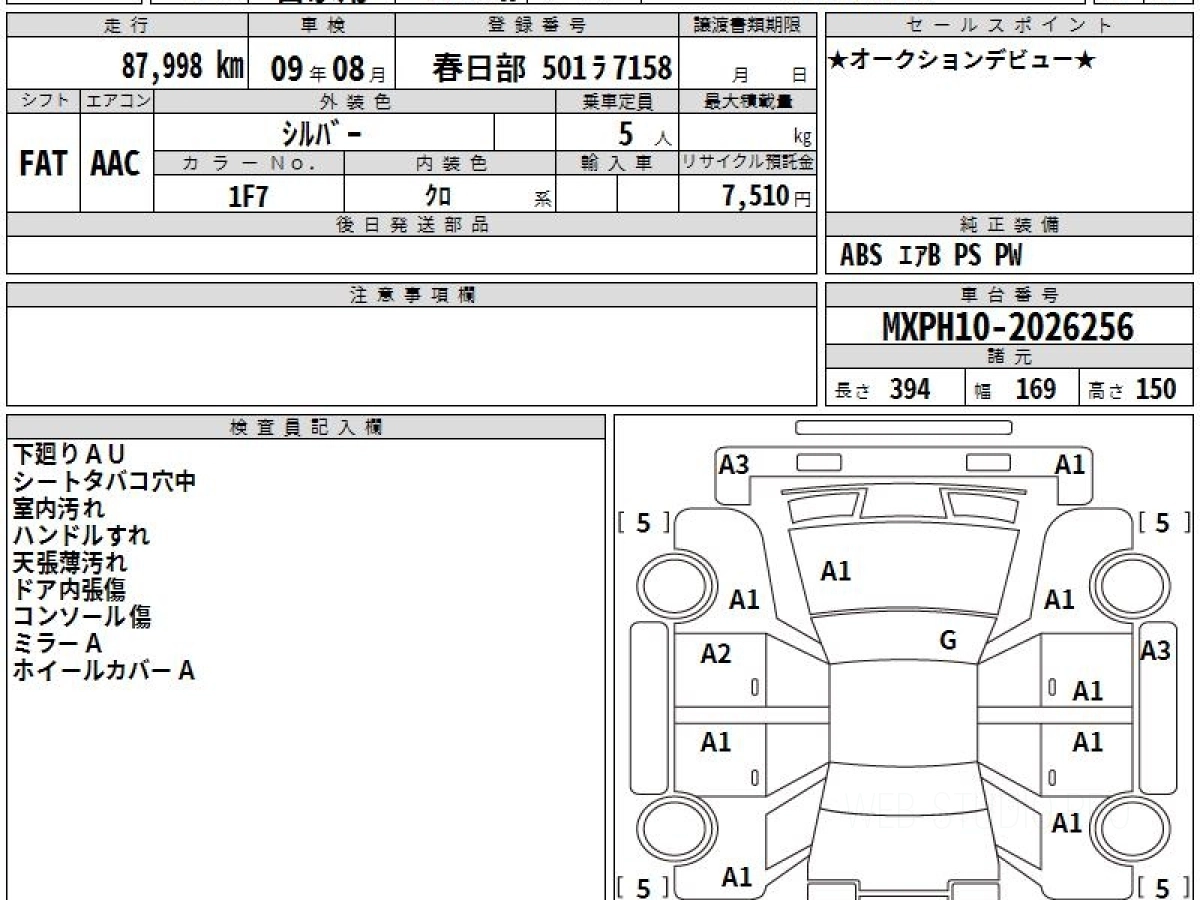Click the license plate outline above the bumper

click(903, 428)
